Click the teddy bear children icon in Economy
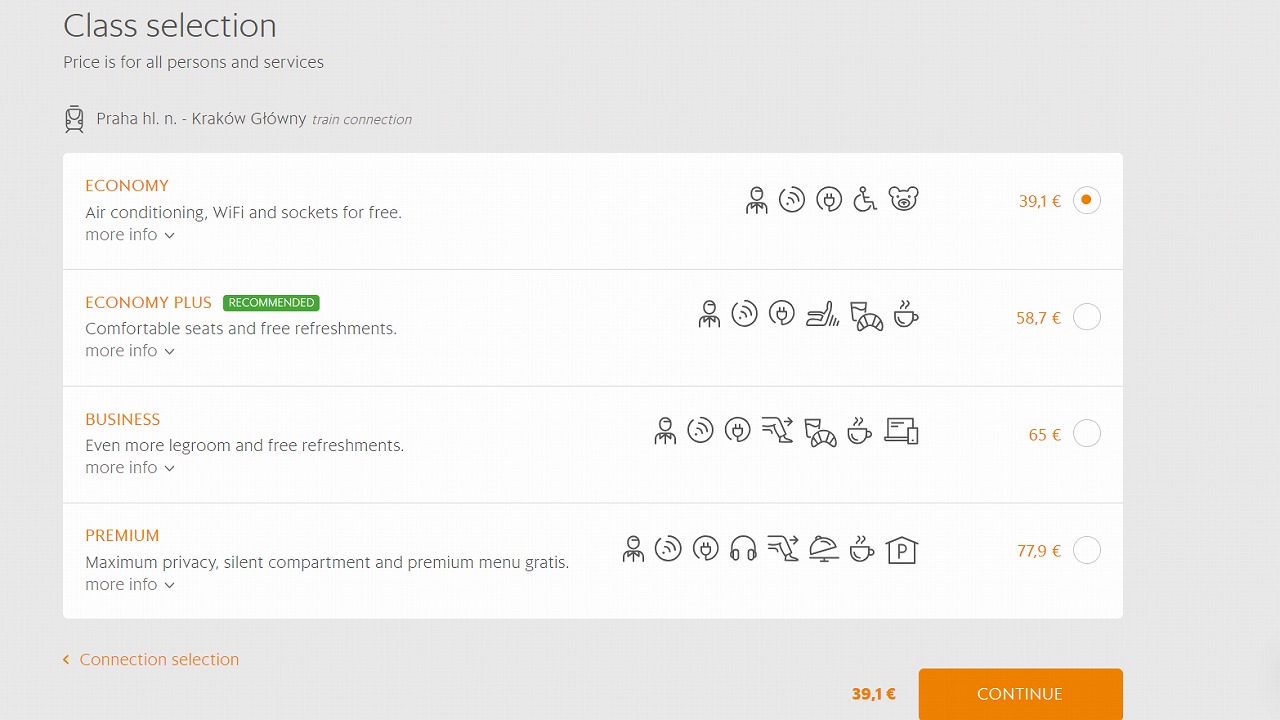 point(904,200)
